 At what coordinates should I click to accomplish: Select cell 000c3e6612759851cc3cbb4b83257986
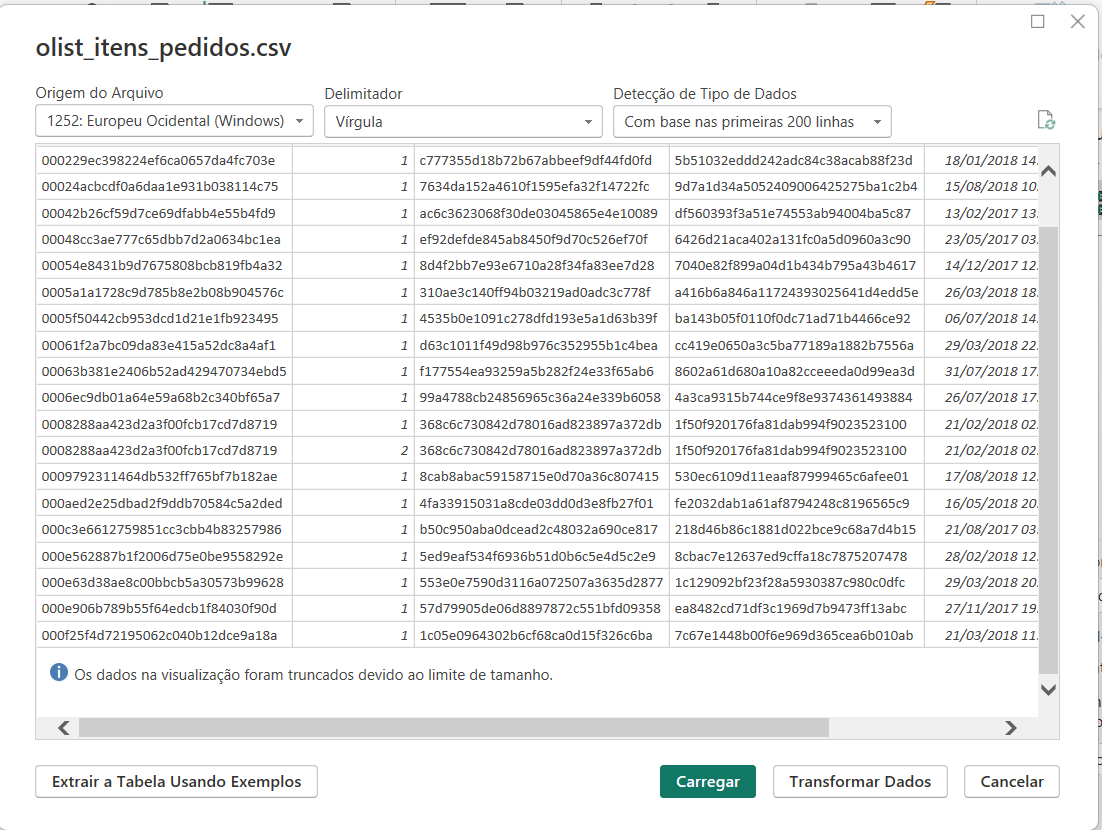tap(164, 529)
